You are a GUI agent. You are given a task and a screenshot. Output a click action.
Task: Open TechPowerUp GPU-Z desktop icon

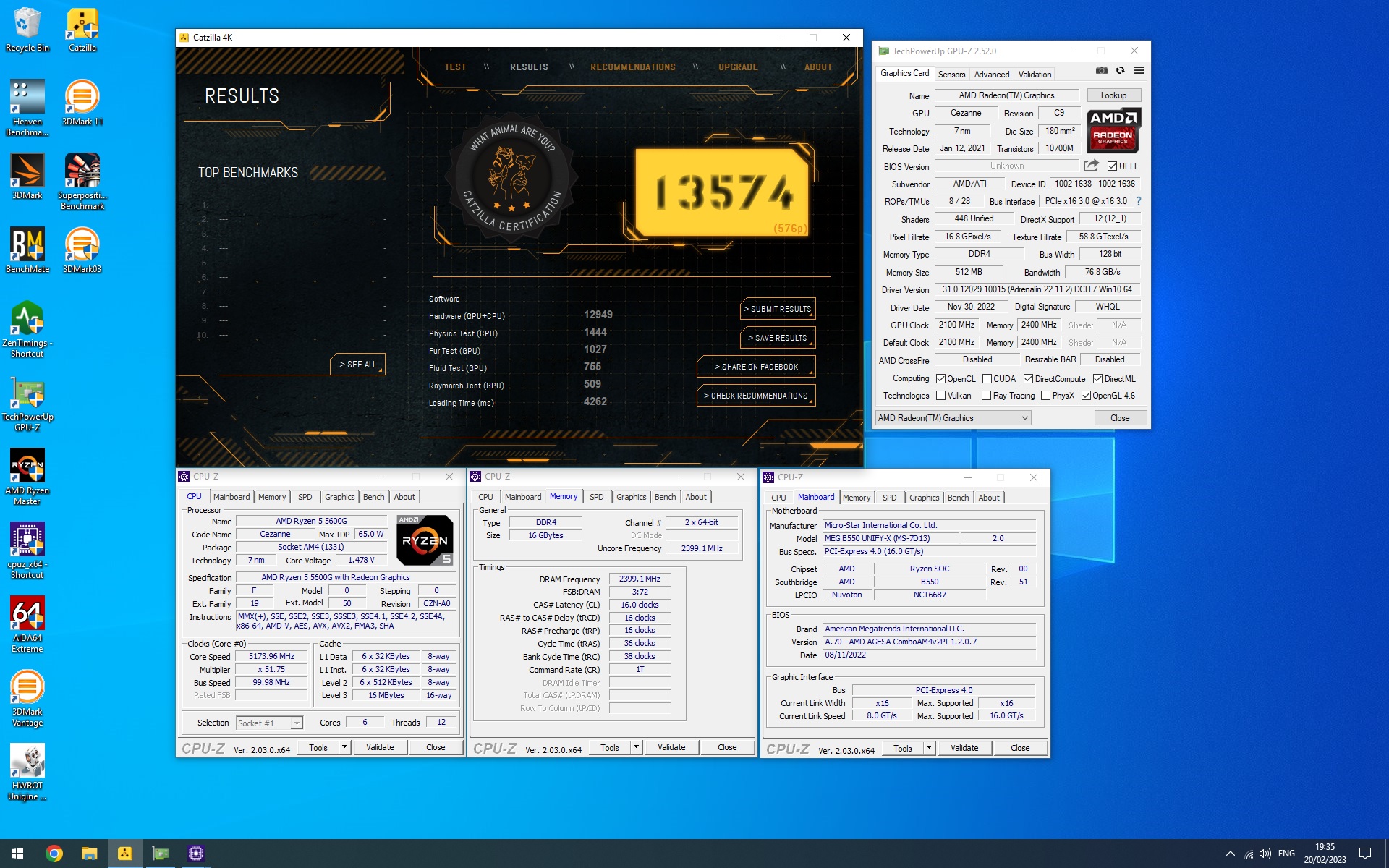[27, 403]
